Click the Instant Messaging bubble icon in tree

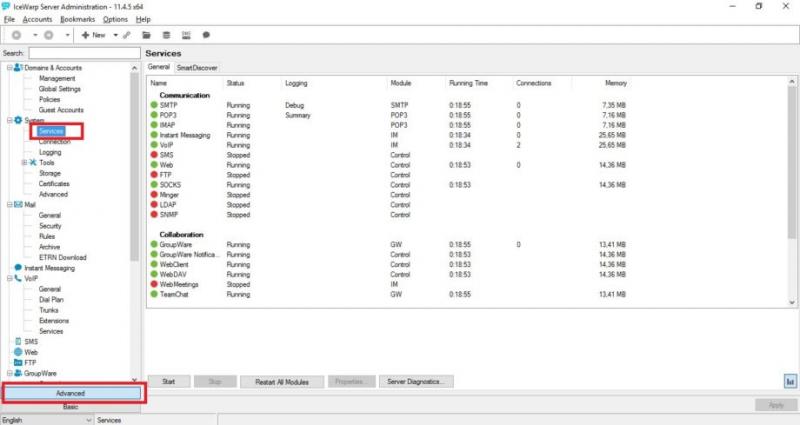[x=18, y=267]
